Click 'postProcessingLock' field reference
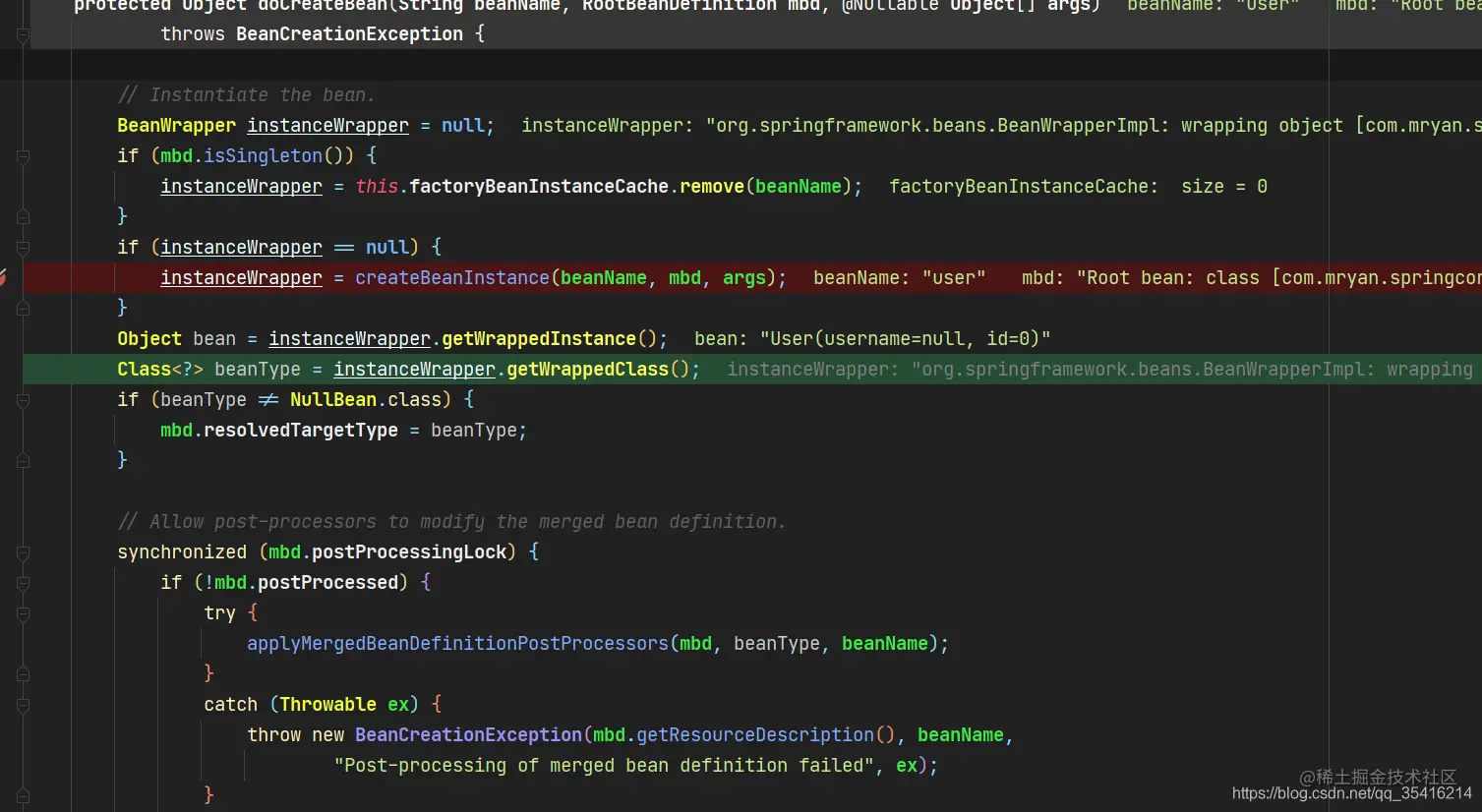This screenshot has width=1482, height=812. pyautogui.click(x=409, y=552)
